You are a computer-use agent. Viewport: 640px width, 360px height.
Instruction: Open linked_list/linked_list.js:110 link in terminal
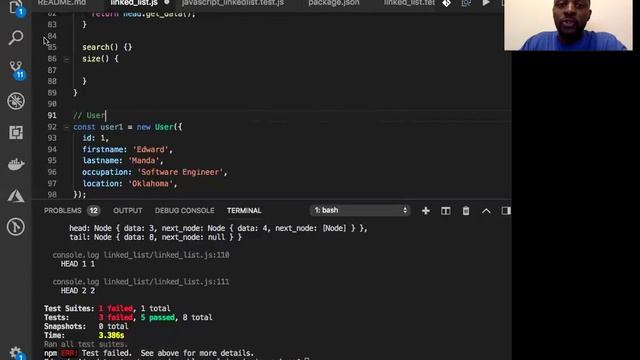pyautogui.click(x=166, y=255)
